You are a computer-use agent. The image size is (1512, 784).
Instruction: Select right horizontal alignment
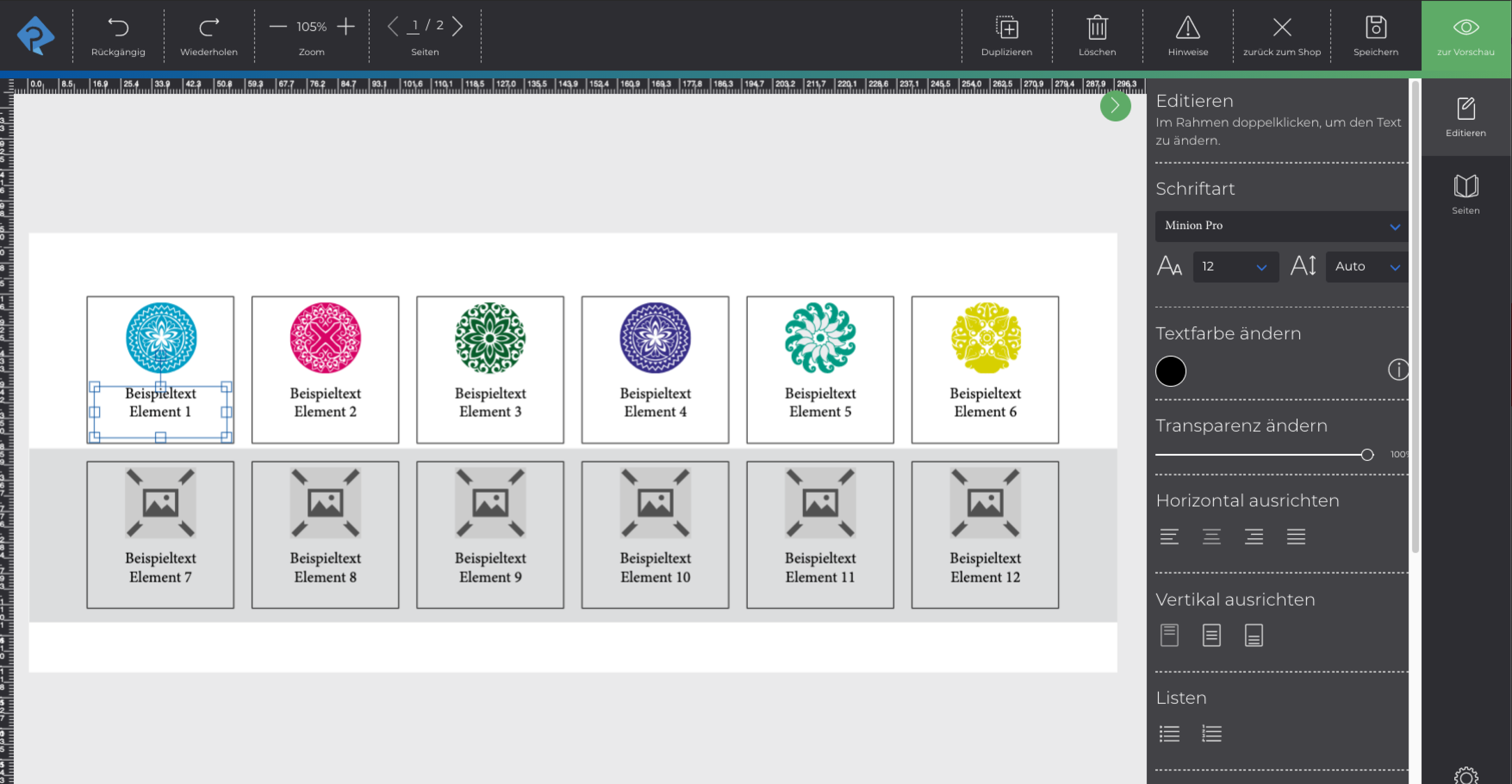pyautogui.click(x=1254, y=536)
